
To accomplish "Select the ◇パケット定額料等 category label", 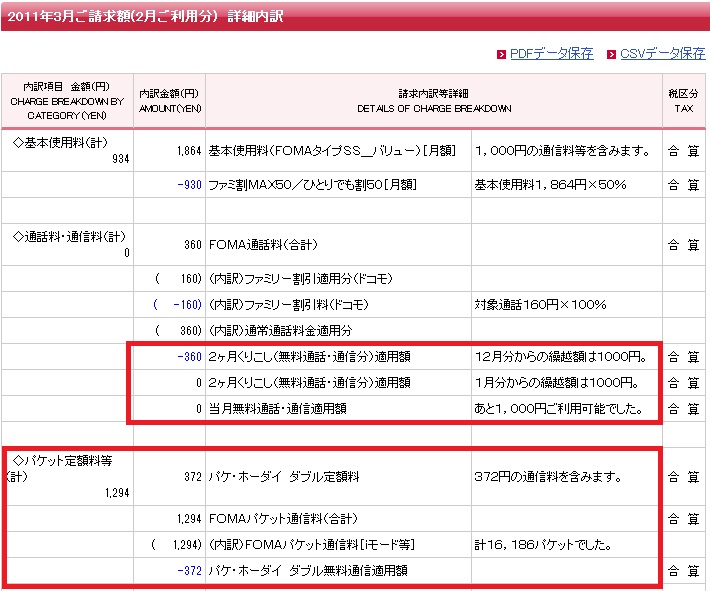I will point(60,468).
